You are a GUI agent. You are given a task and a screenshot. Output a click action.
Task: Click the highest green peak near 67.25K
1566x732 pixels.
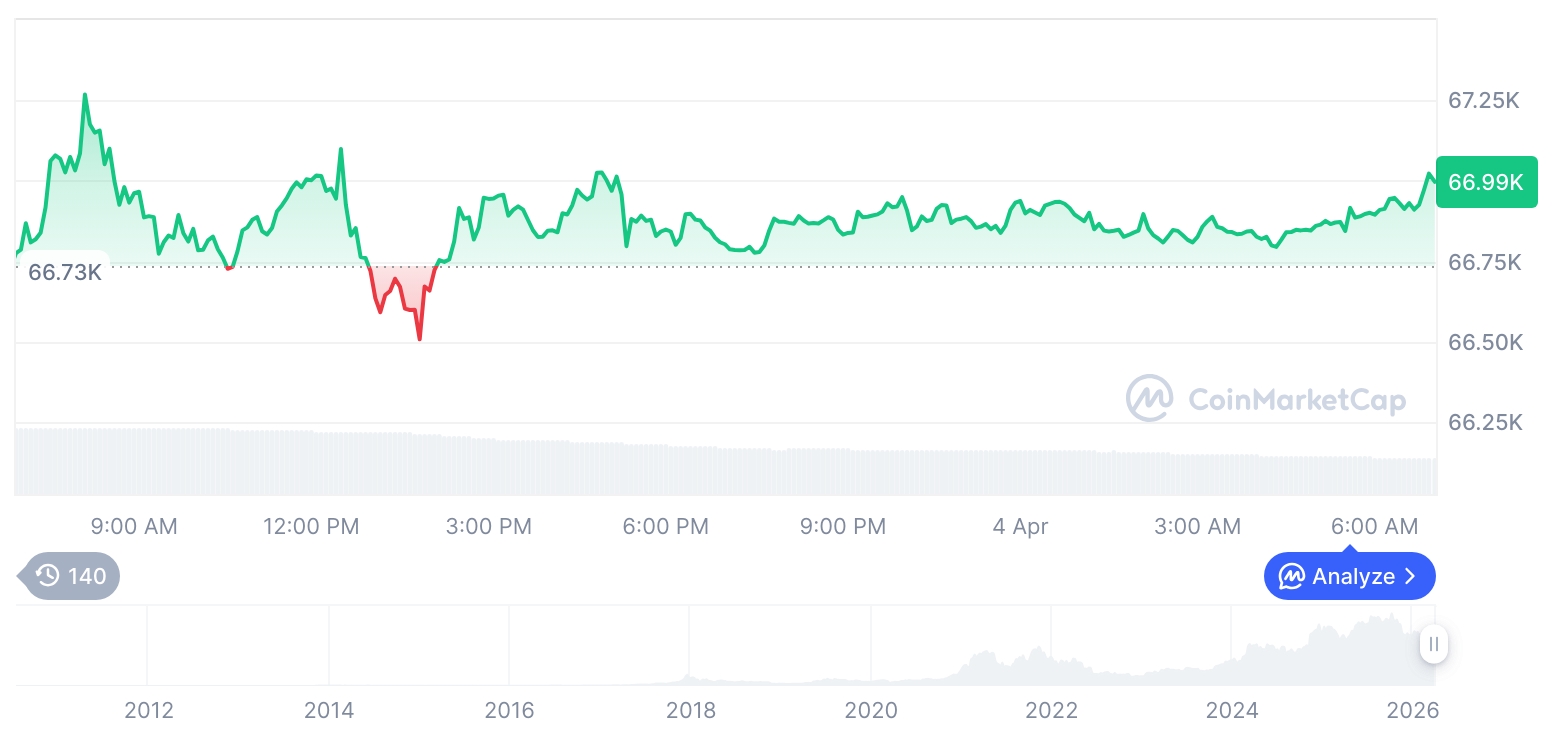[85, 96]
